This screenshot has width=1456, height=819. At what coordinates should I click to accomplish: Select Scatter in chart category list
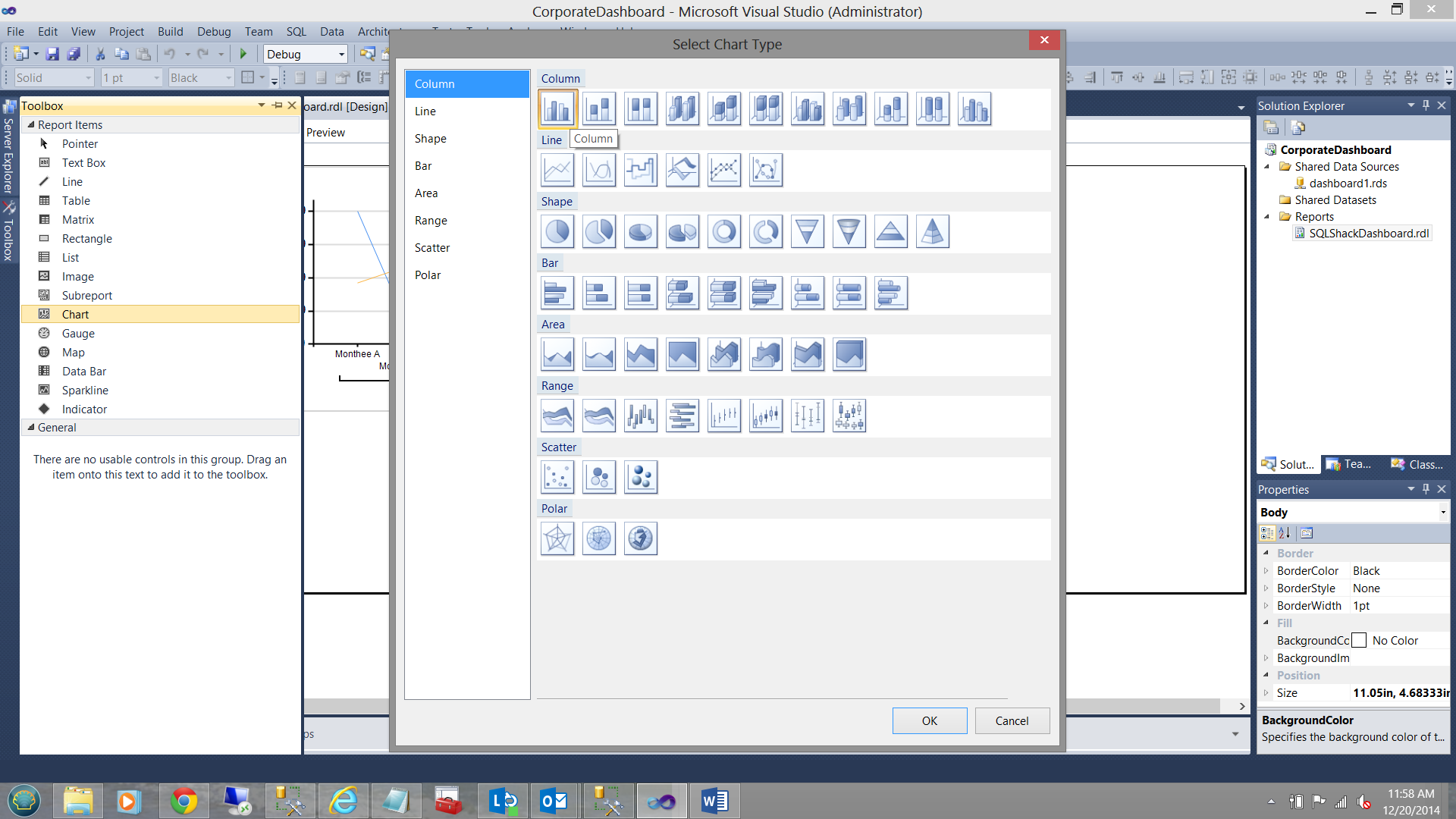pyautogui.click(x=432, y=248)
